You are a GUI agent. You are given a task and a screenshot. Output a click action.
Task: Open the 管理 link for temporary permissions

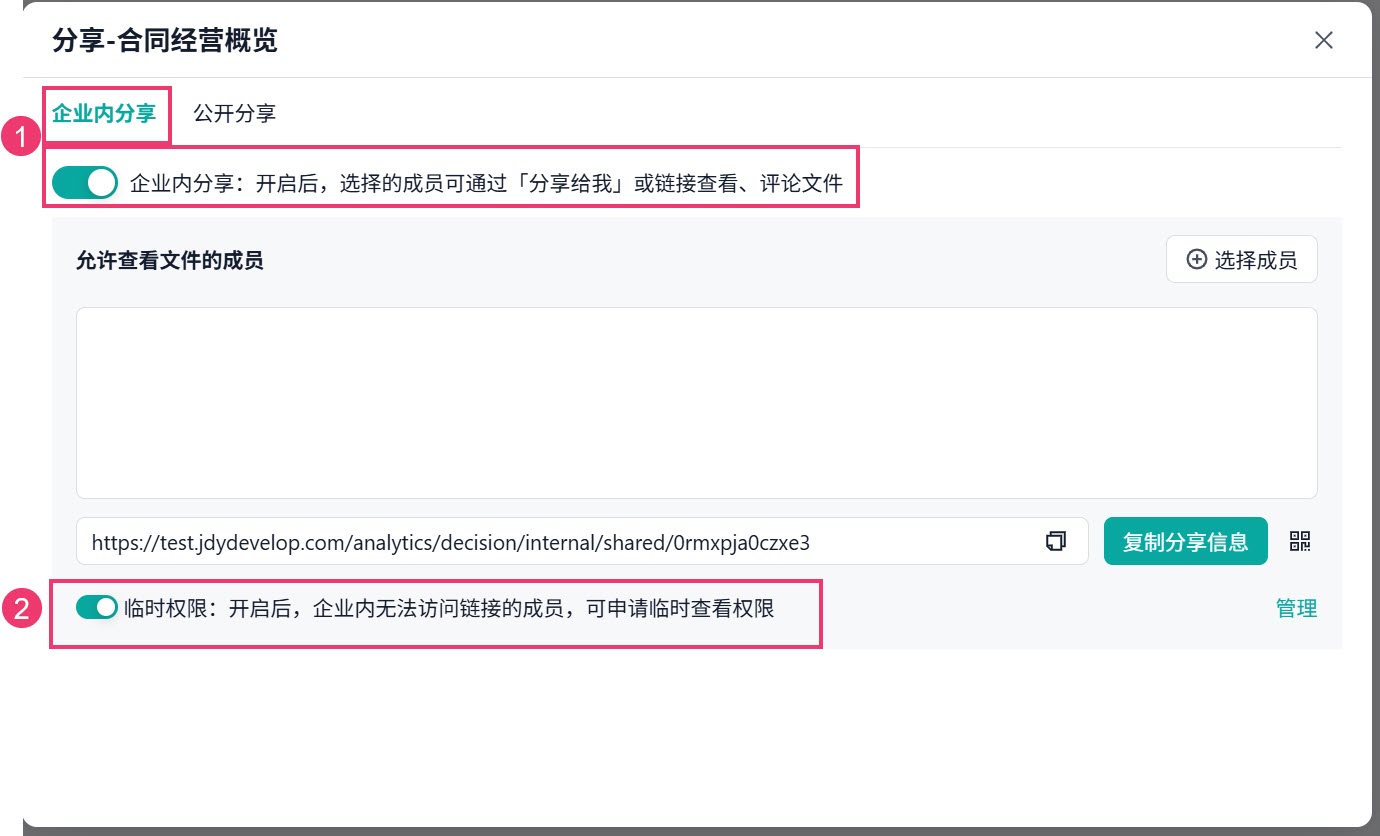click(x=1297, y=608)
